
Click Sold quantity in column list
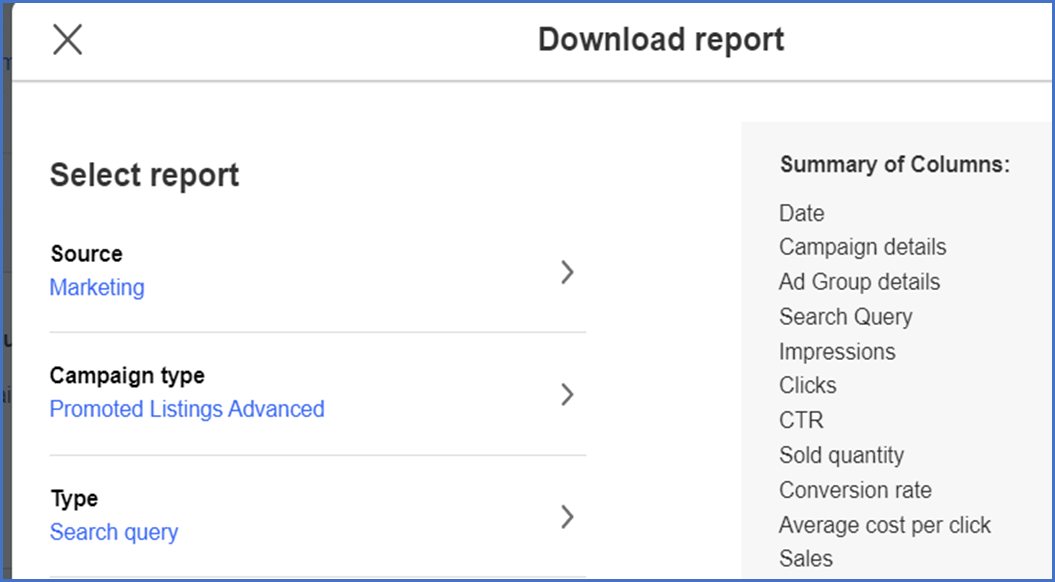(841, 456)
